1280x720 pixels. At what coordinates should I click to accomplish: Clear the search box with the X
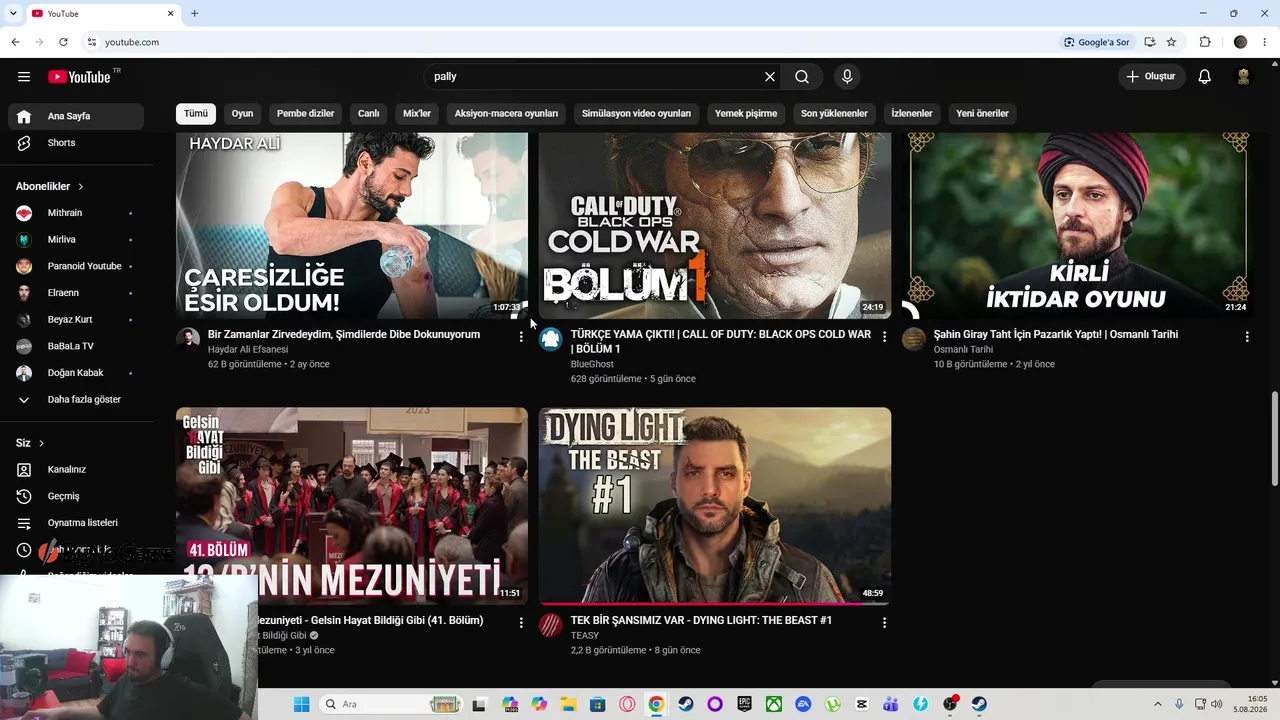point(770,77)
